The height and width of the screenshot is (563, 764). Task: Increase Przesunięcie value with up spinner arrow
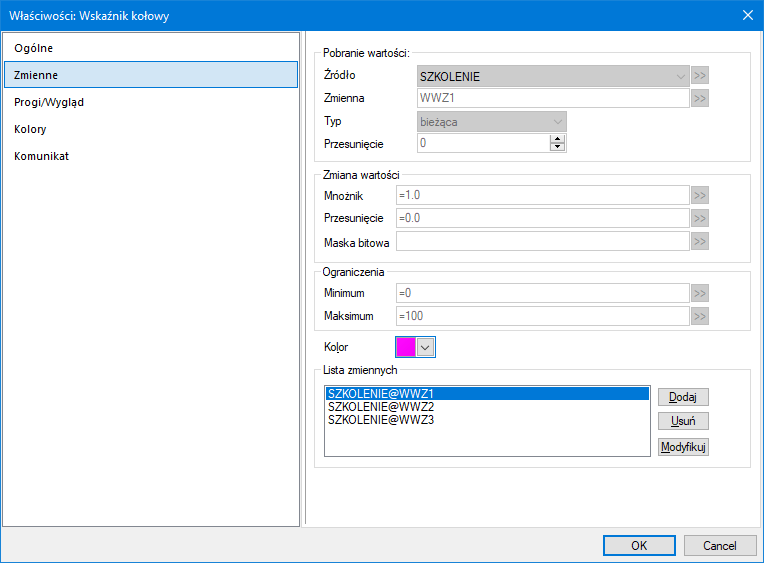pyautogui.click(x=558, y=139)
